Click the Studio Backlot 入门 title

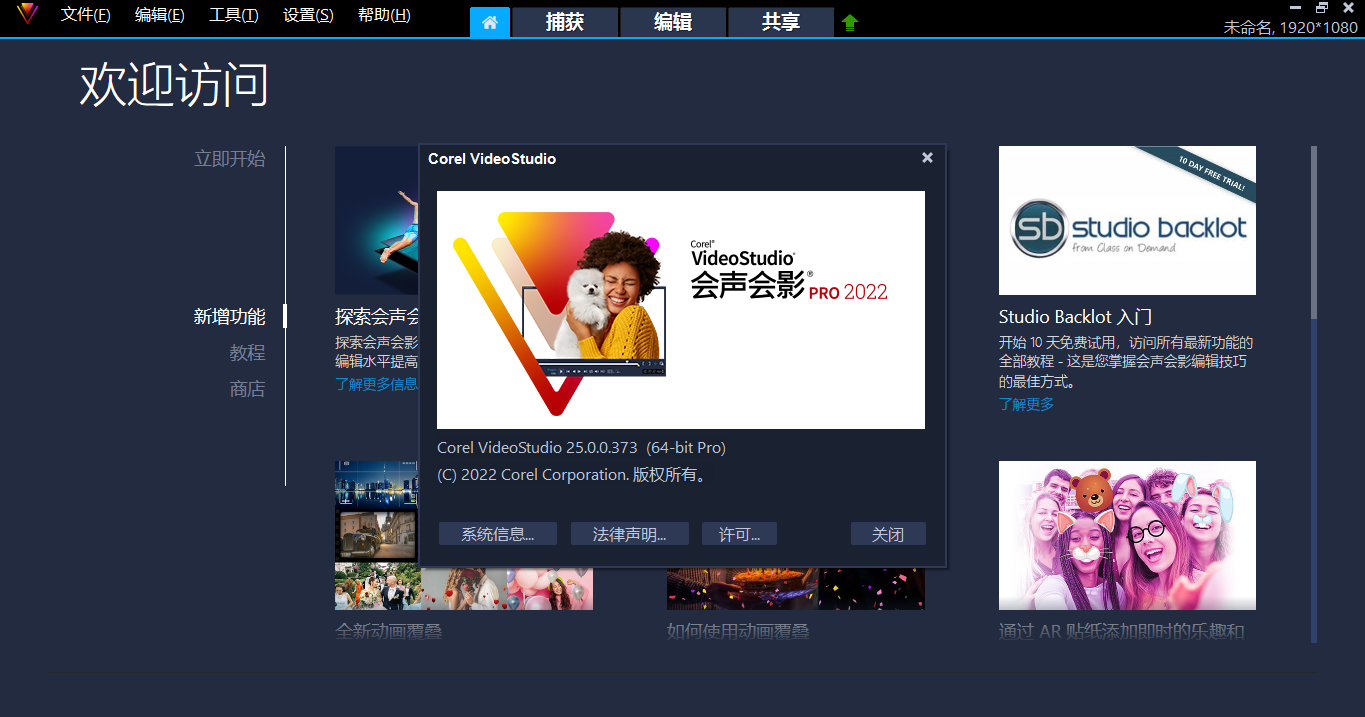(1076, 317)
